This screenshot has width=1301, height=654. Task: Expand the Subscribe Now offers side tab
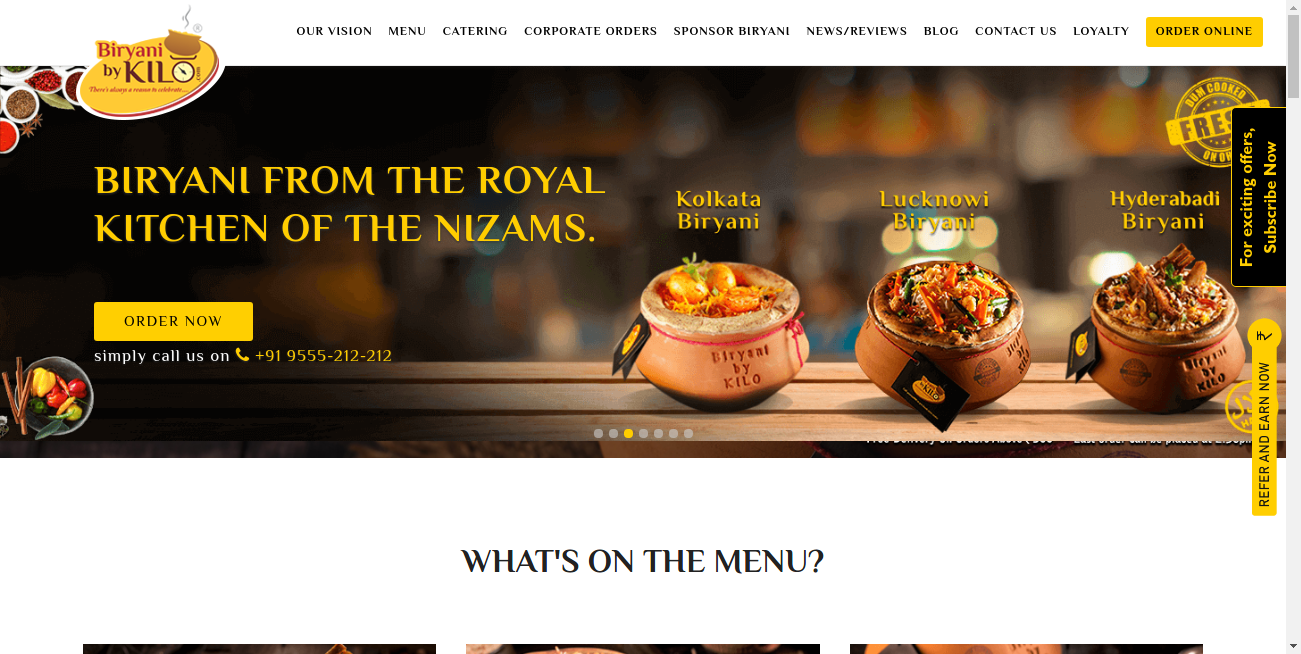pyautogui.click(x=1258, y=197)
